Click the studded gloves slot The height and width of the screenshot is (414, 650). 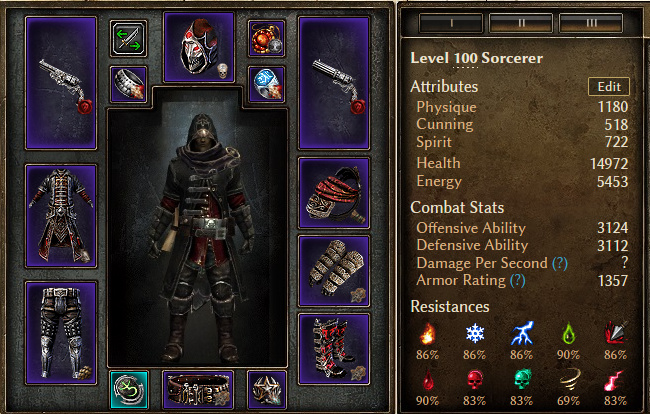[334, 271]
